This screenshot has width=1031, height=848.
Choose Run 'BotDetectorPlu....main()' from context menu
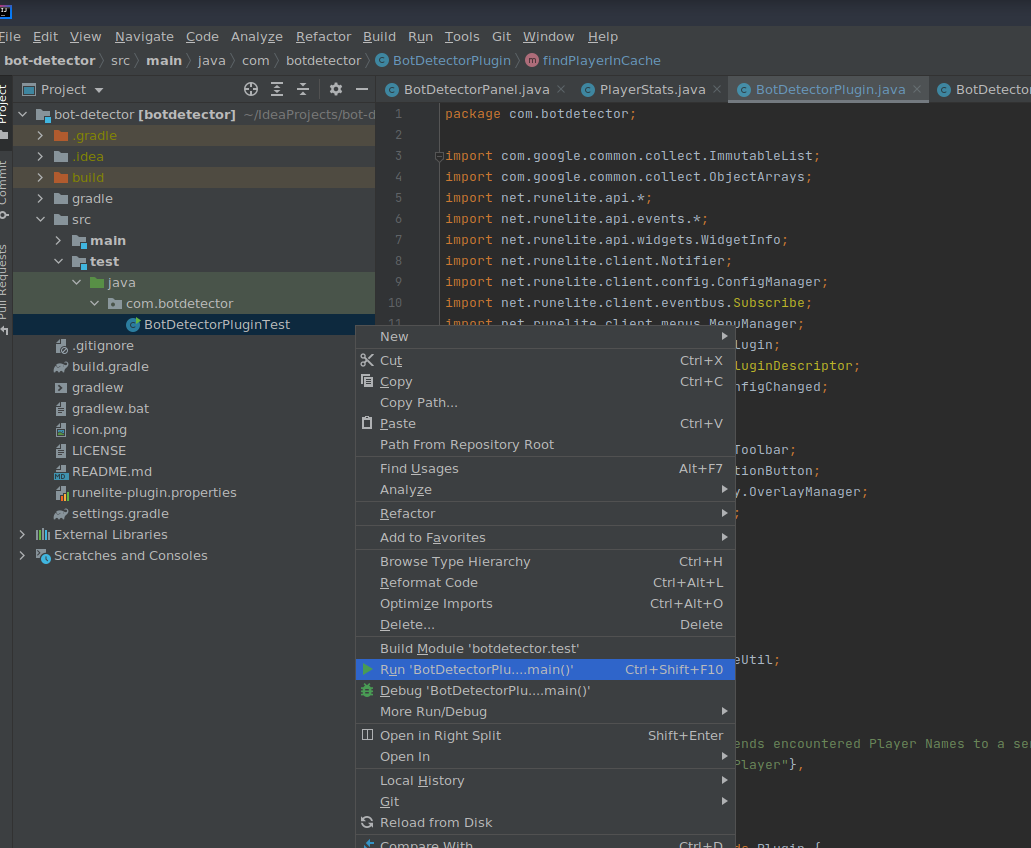[545, 669]
